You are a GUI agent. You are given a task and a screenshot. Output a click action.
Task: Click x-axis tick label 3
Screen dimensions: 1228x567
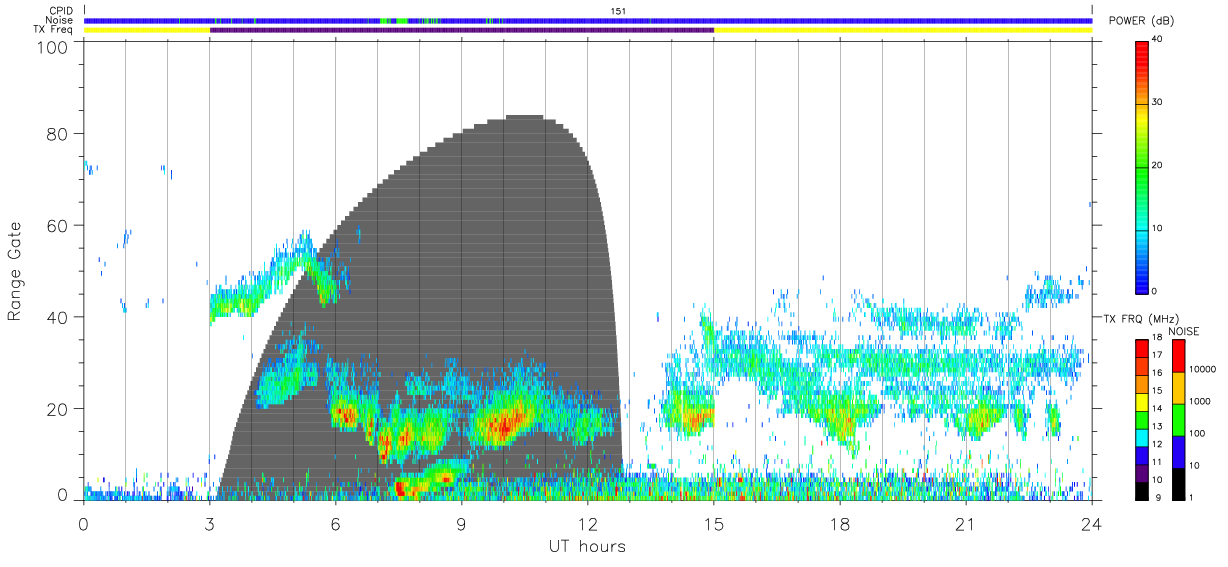pos(210,523)
